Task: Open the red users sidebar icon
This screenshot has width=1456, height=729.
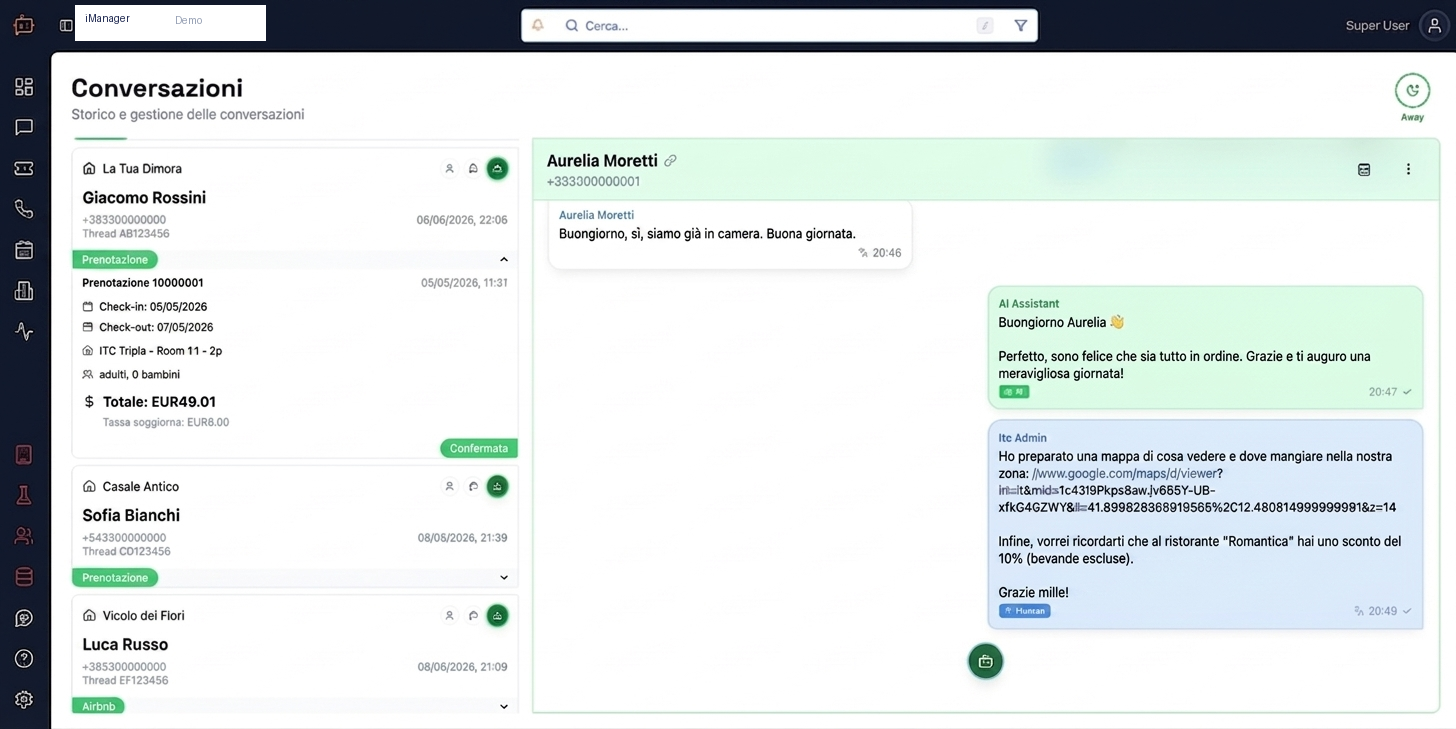Action: [24, 536]
